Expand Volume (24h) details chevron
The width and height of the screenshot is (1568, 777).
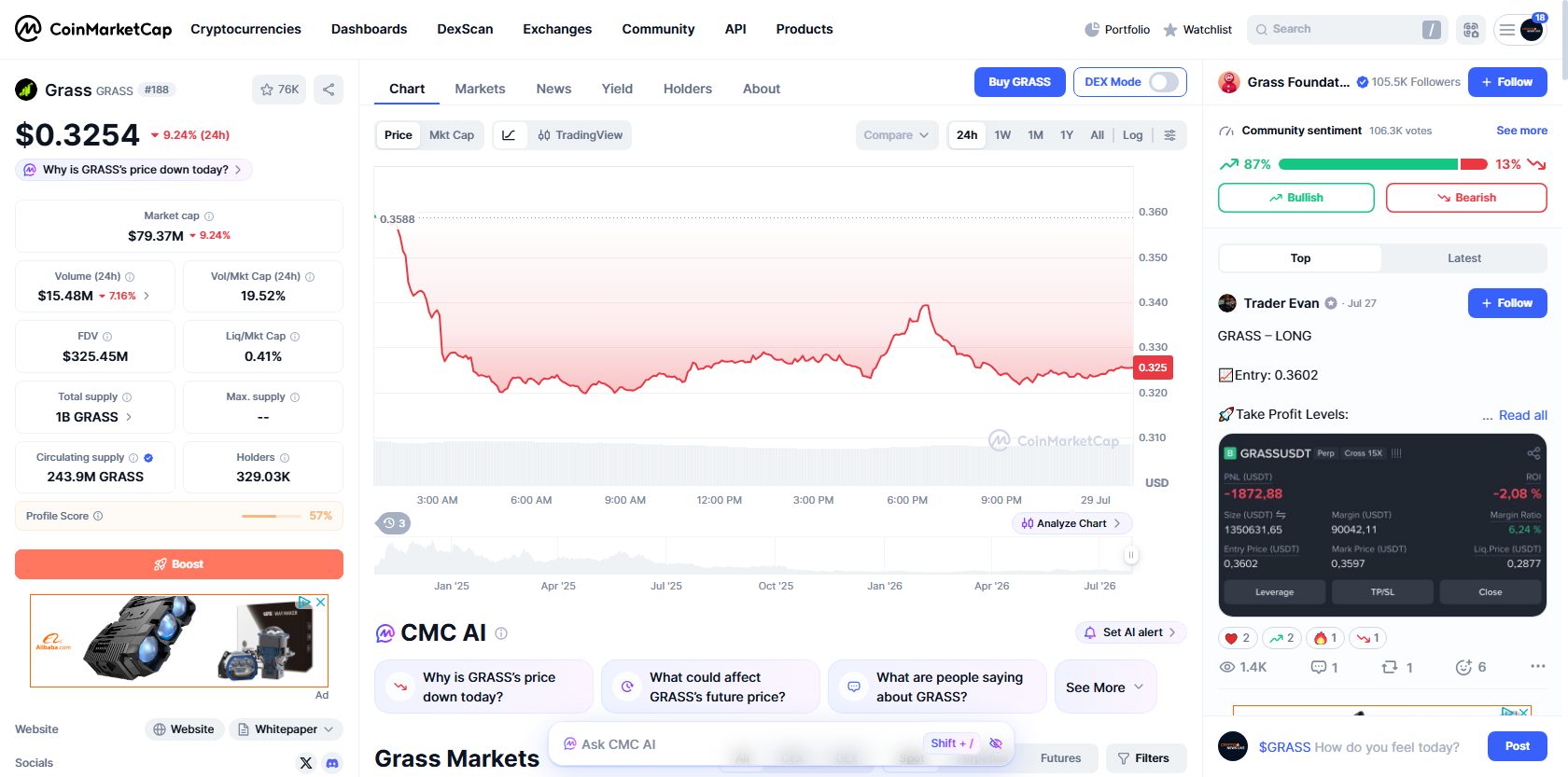pos(147,296)
